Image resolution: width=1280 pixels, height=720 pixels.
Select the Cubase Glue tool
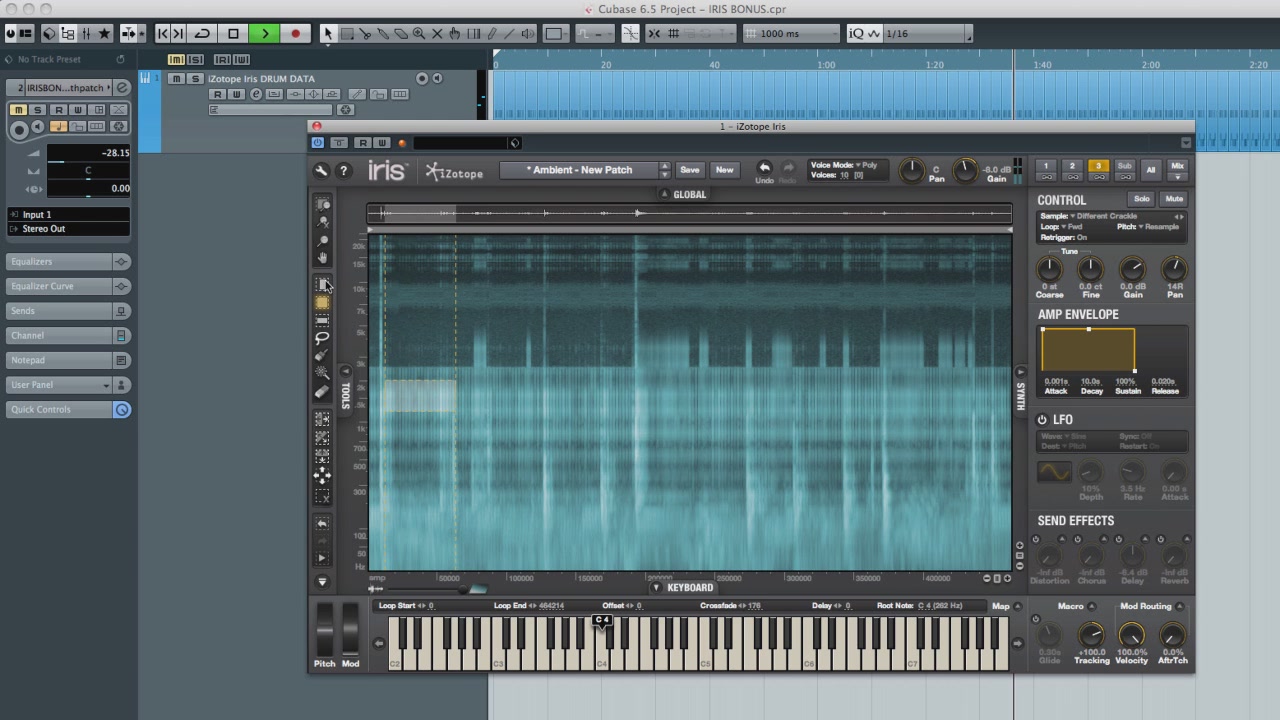[x=383, y=34]
